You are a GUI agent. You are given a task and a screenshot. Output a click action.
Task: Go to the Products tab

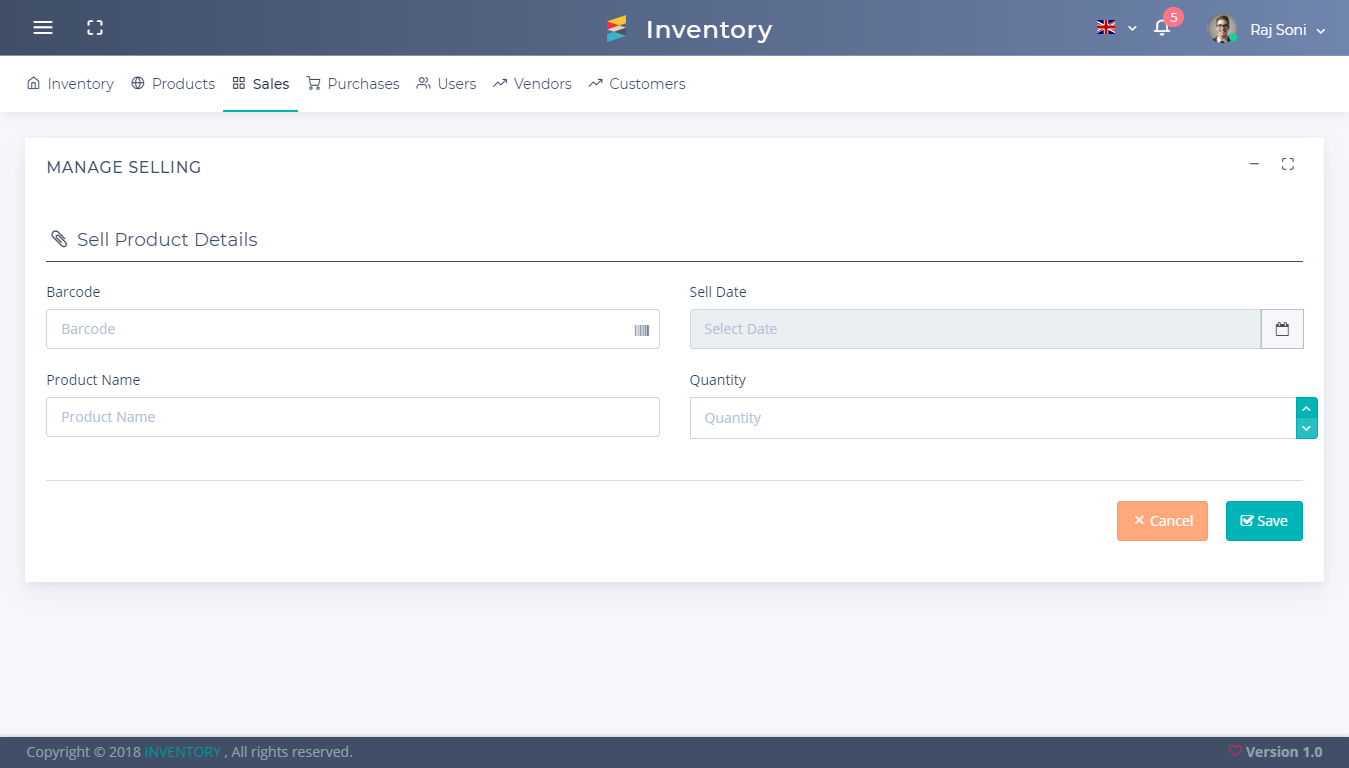pyautogui.click(x=173, y=84)
